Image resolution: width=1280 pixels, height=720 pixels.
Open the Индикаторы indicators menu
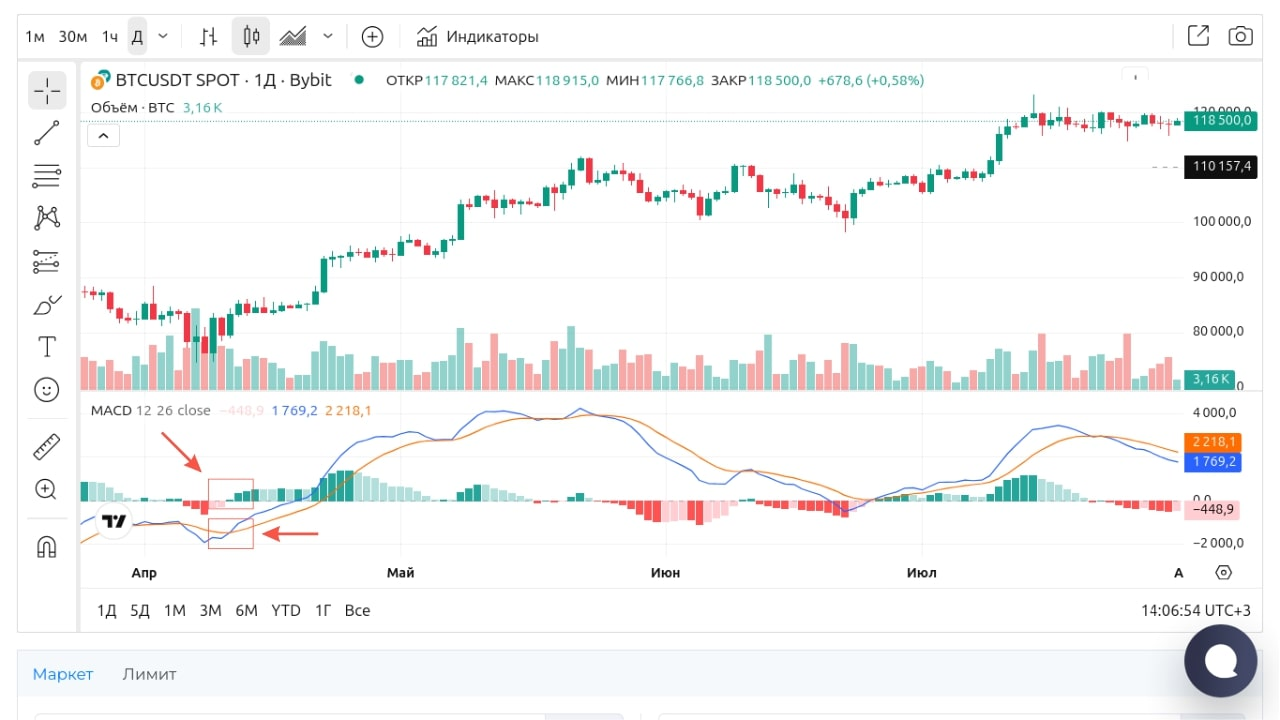(x=478, y=37)
